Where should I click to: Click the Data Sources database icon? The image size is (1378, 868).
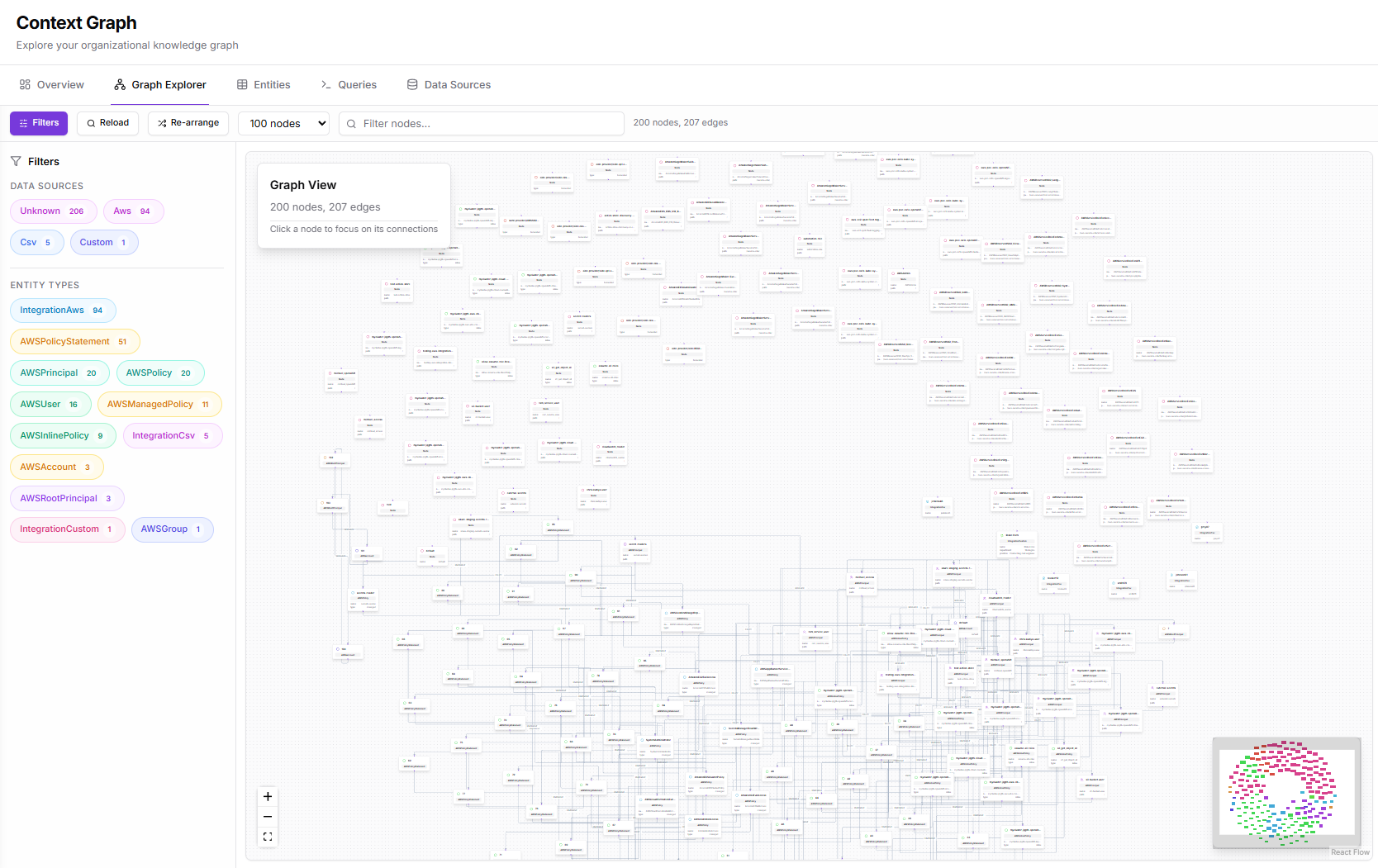(x=412, y=85)
